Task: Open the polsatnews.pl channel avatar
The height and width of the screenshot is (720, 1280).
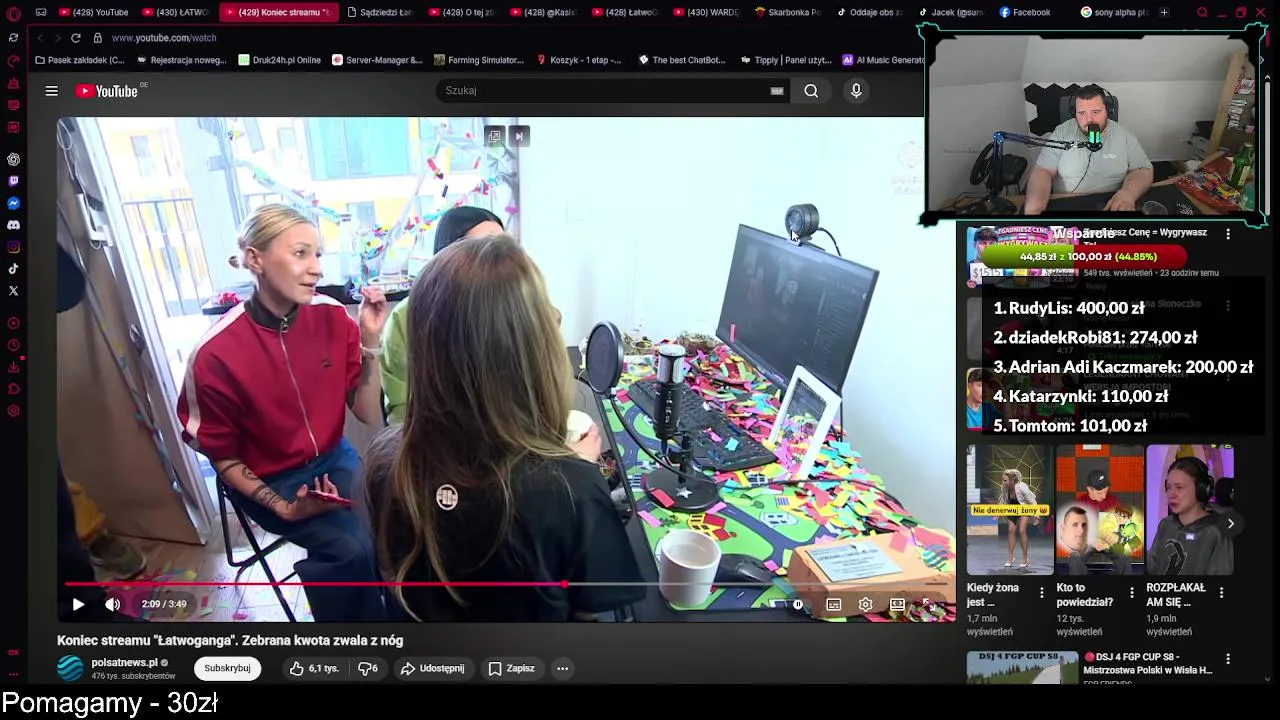Action: (70, 668)
